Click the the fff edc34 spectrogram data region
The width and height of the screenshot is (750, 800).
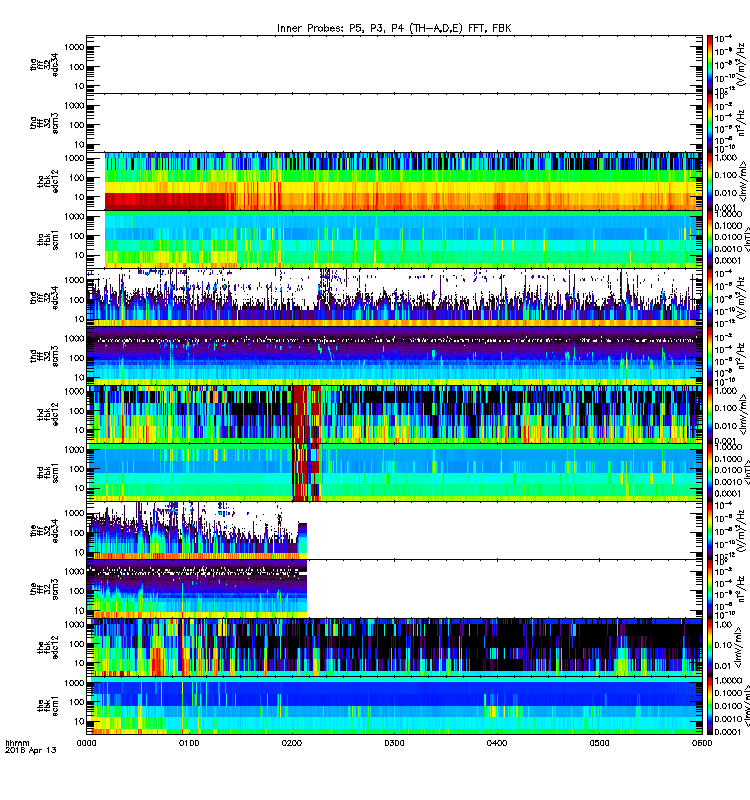pyautogui.click(x=197, y=531)
